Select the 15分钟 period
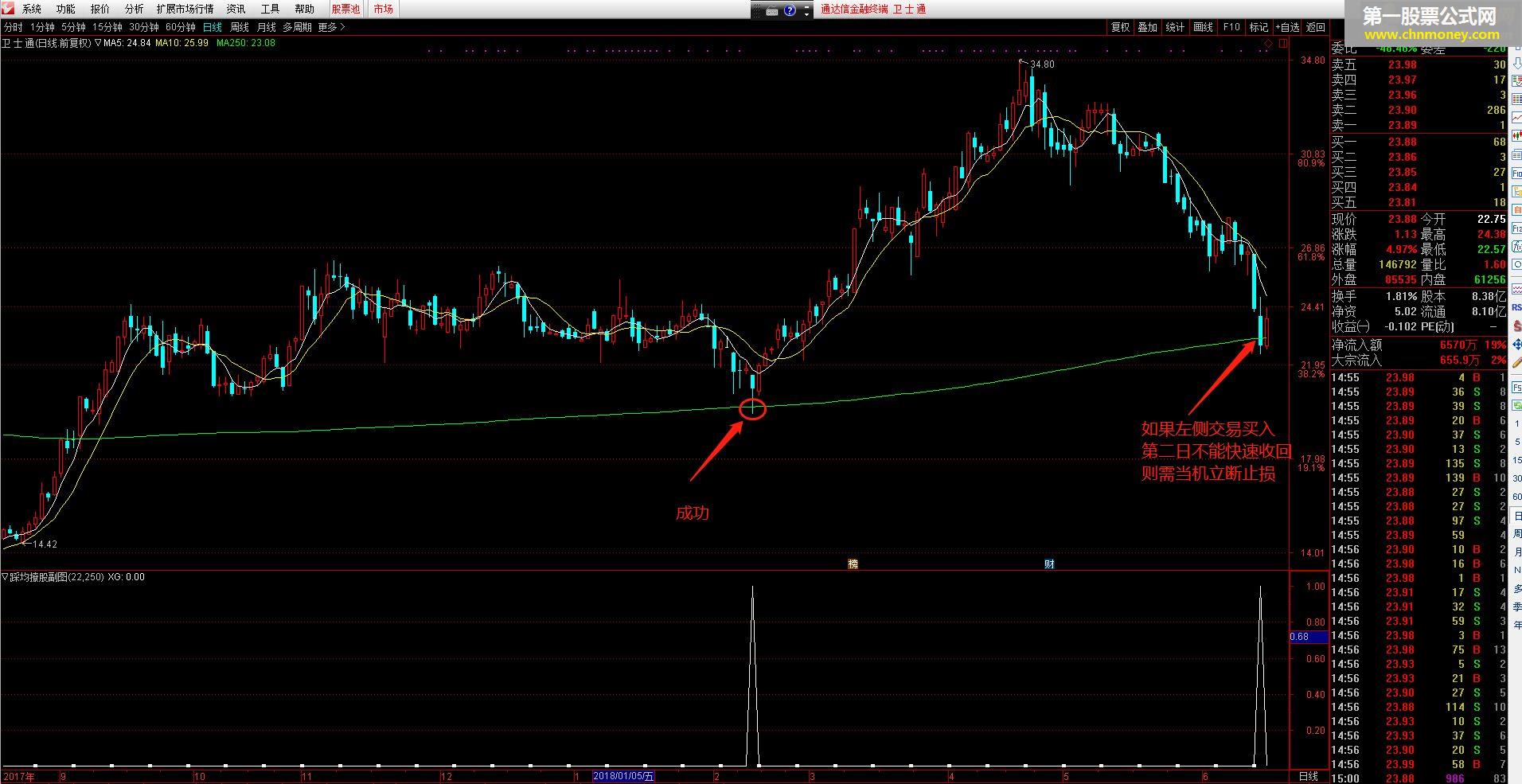This screenshot has height=784, width=1522. [107, 27]
